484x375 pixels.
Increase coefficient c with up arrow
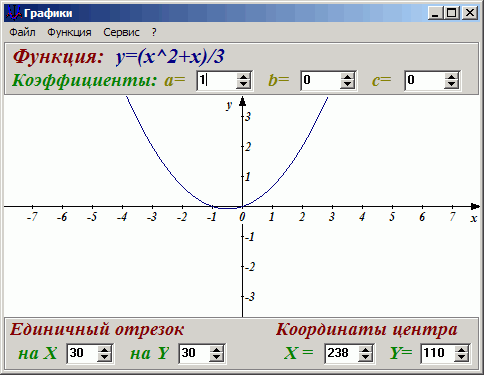451,77
